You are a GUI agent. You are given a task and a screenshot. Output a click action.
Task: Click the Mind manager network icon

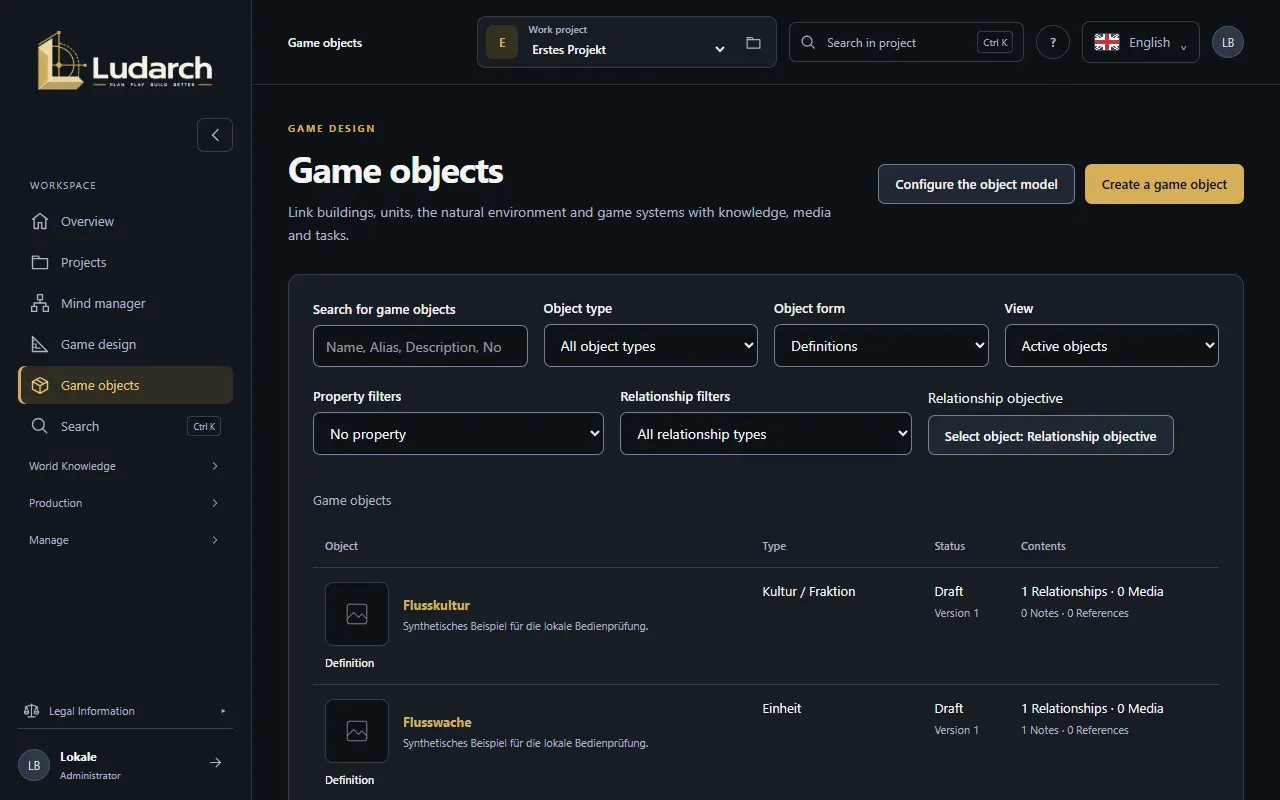click(40, 303)
